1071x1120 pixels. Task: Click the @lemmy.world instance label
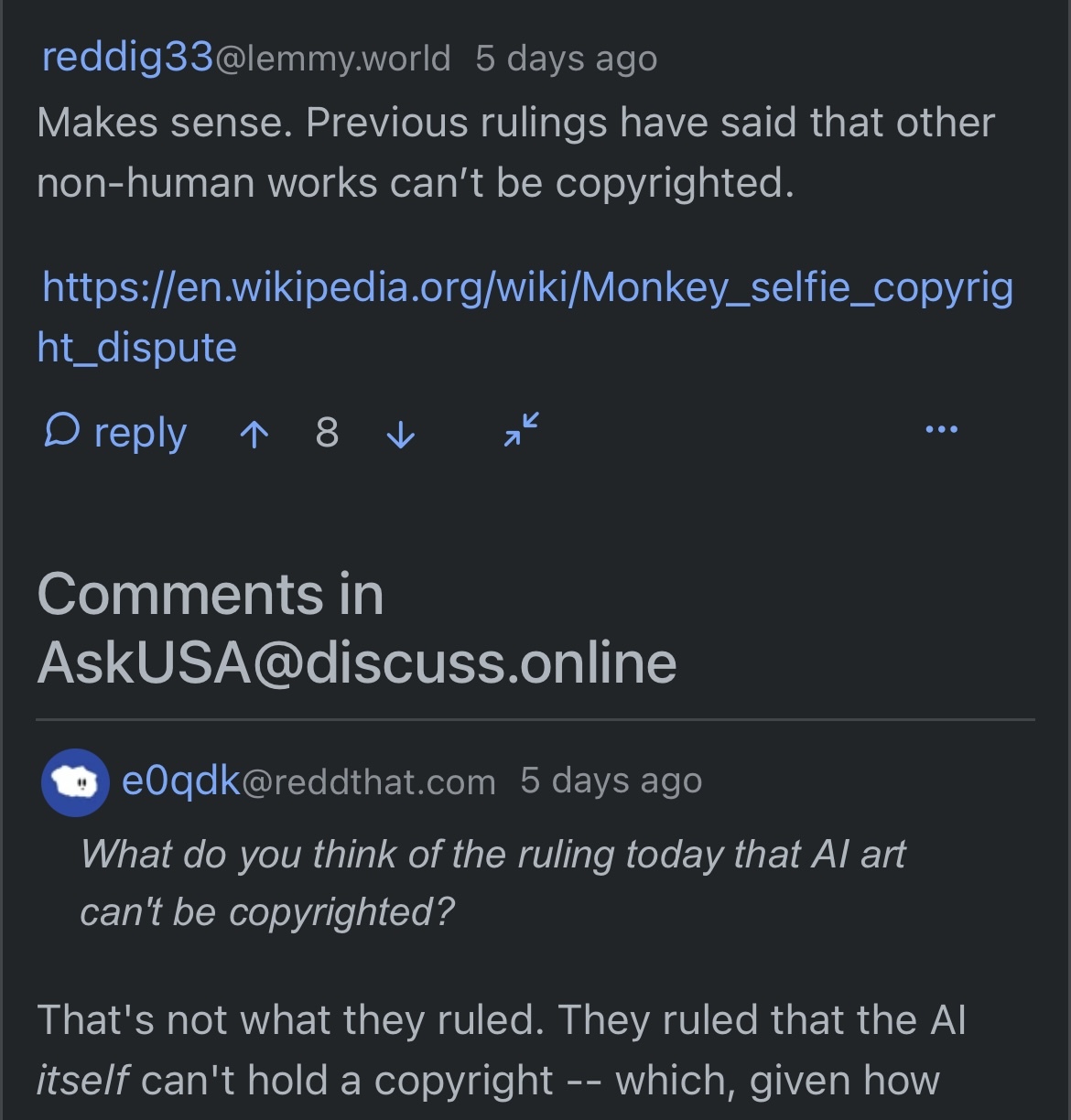[333, 59]
